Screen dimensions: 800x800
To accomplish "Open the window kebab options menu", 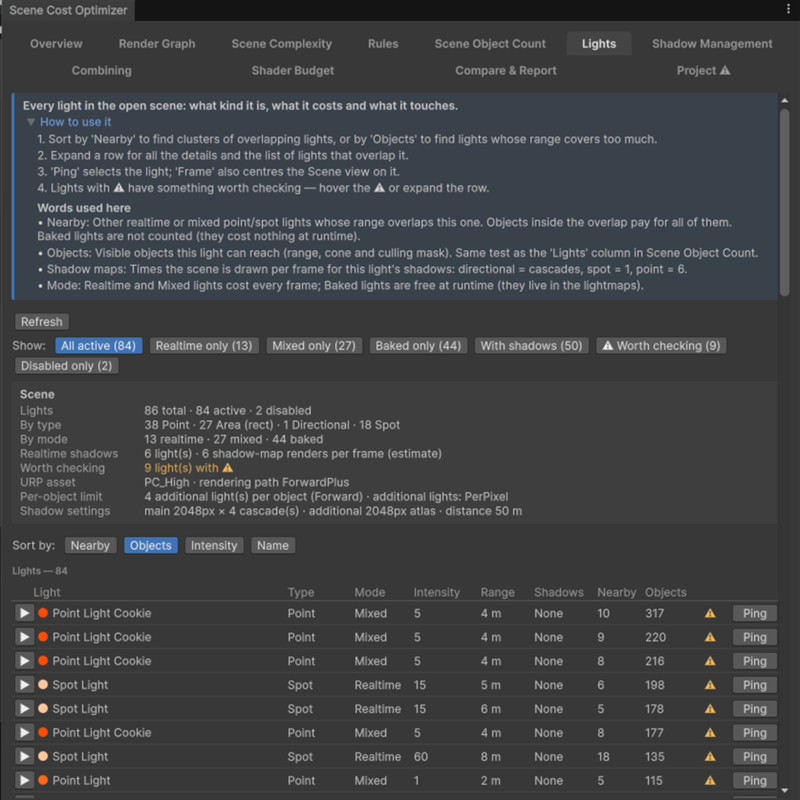I will click(788, 10).
